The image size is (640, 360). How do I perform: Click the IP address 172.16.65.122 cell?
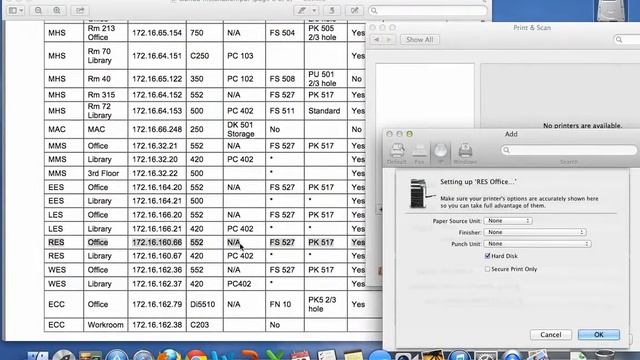157,79
